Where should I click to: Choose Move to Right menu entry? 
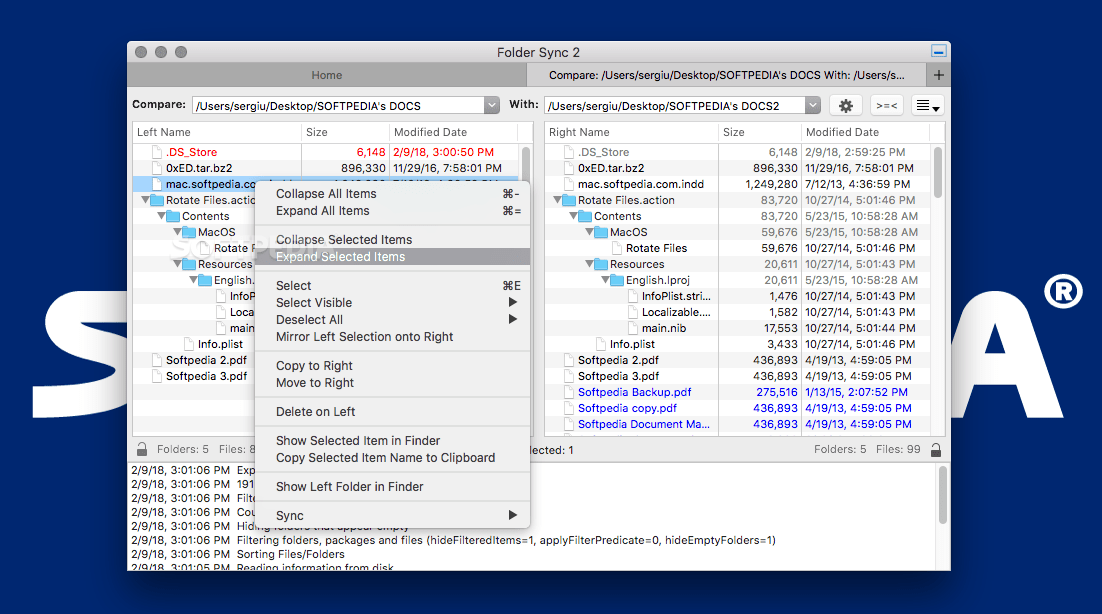tap(392, 383)
